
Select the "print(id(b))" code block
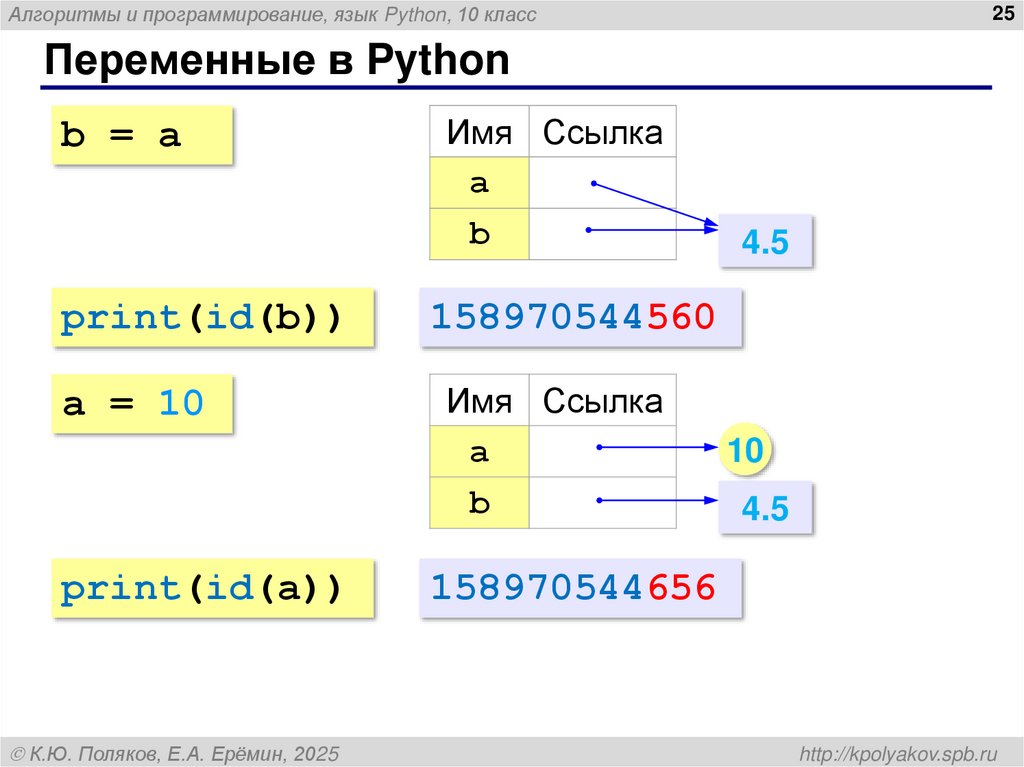211,317
